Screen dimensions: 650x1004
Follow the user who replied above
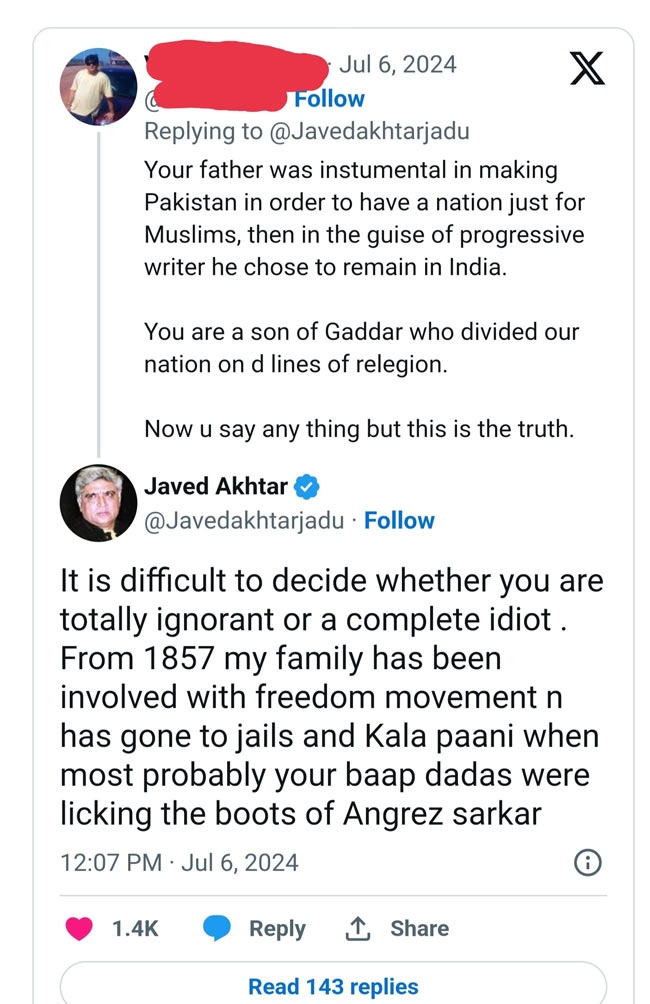coord(329,99)
